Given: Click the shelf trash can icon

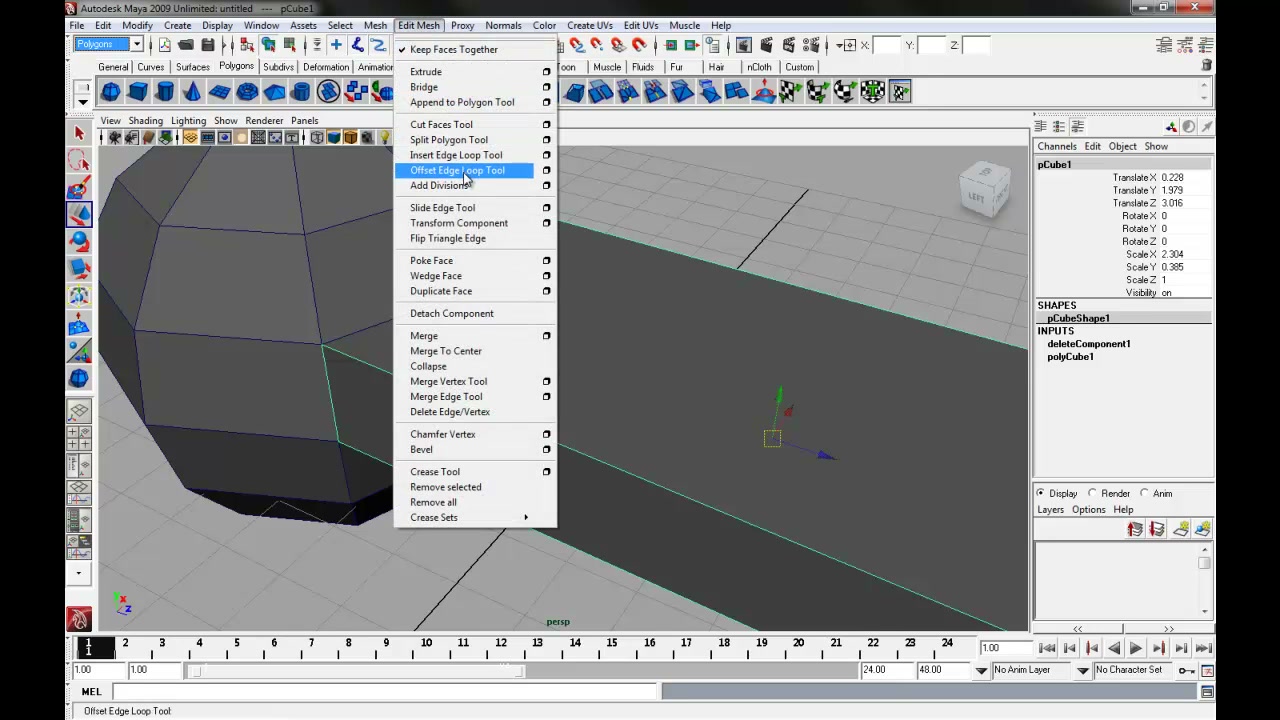Looking at the screenshot, I should pos(1206,65).
